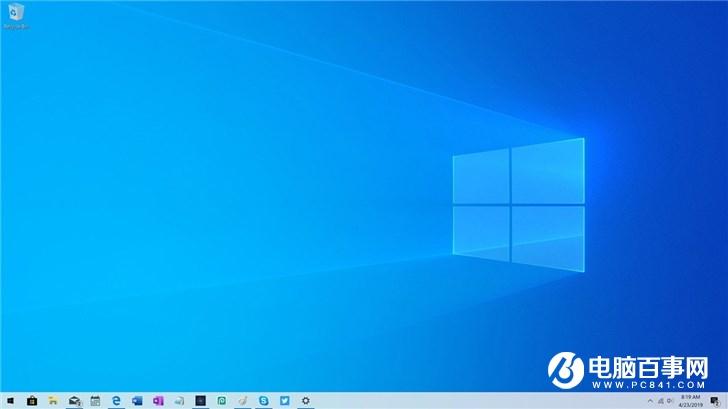Open the Mail app in taskbar
Viewport: 728px width, 409px height.
tap(74, 401)
